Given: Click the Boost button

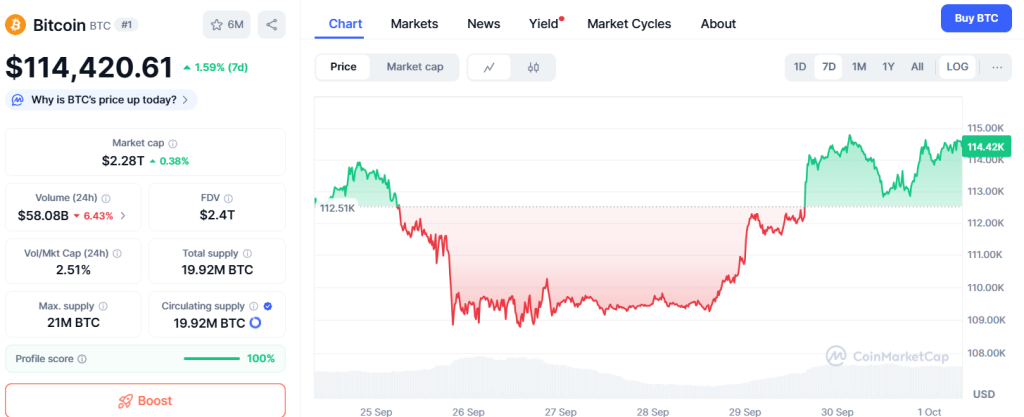Looking at the screenshot, I should [x=145, y=400].
